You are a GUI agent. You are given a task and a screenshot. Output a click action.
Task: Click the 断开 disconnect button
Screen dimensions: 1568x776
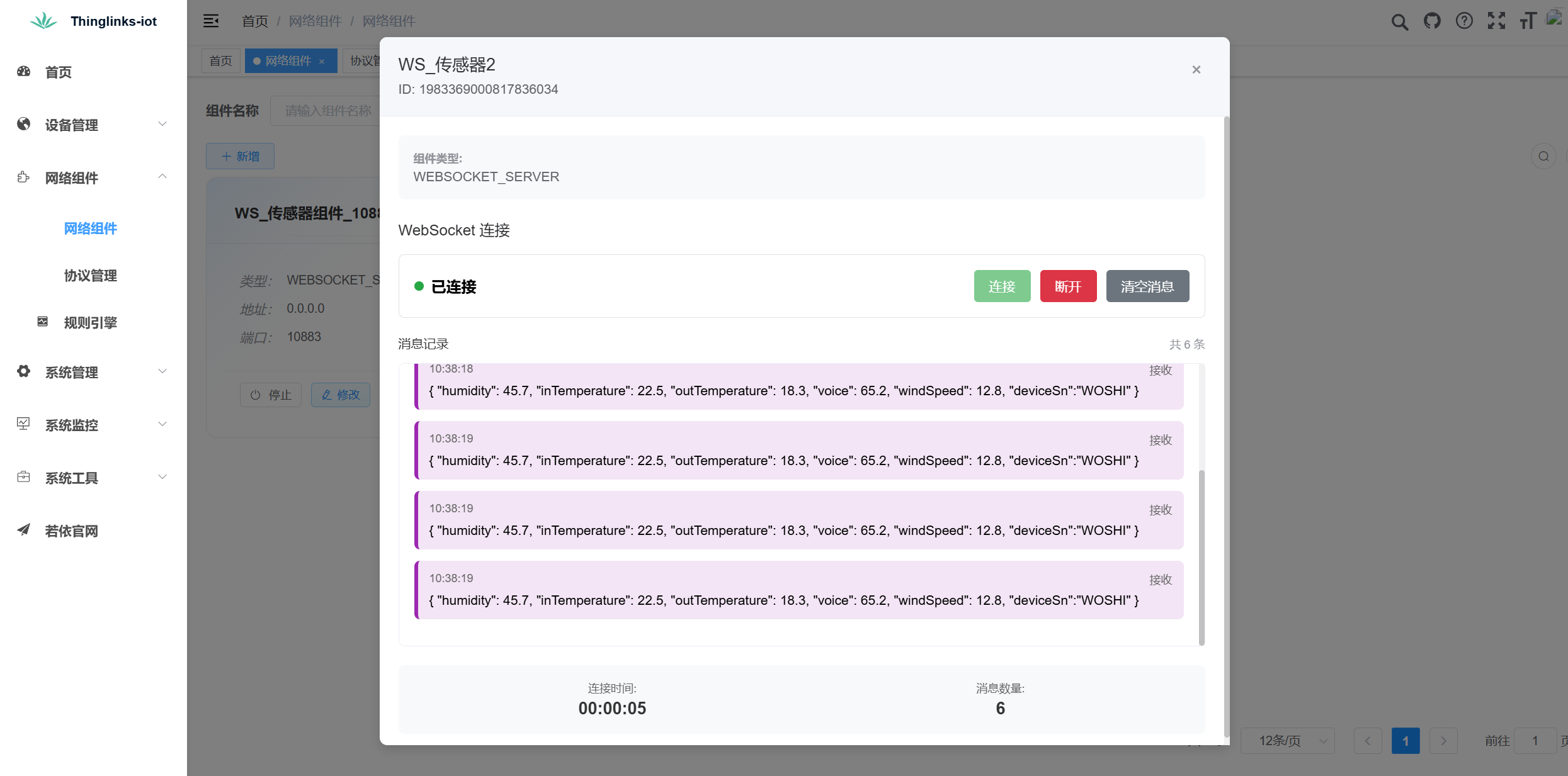click(x=1068, y=286)
